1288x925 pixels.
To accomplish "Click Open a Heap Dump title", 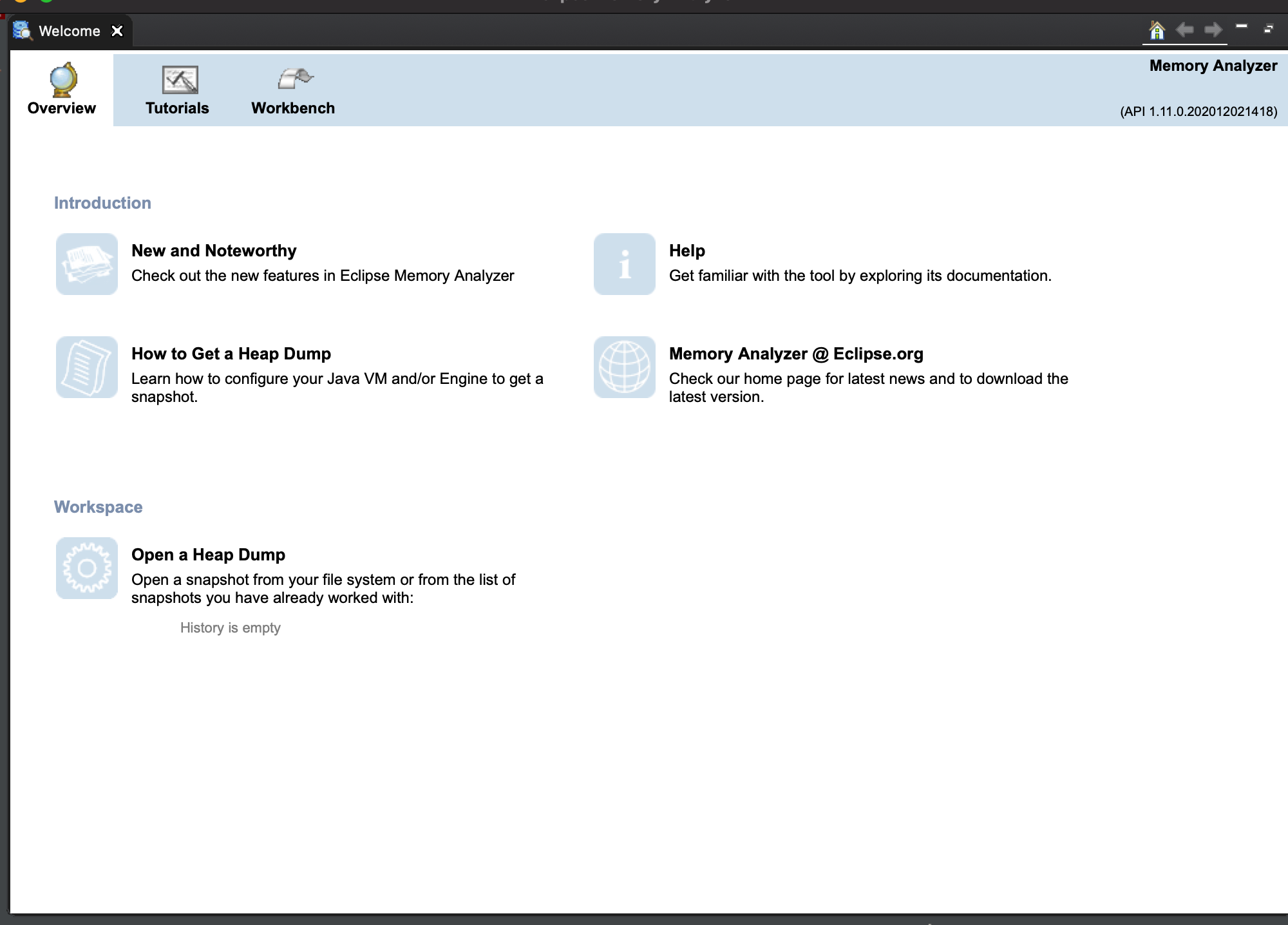I will click(x=208, y=555).
